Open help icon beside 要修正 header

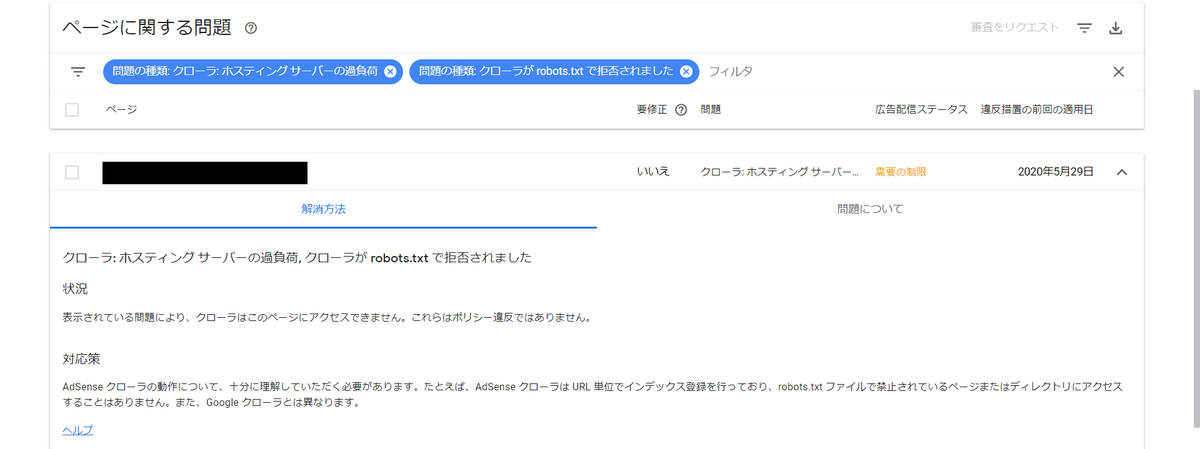pos(681,110)
